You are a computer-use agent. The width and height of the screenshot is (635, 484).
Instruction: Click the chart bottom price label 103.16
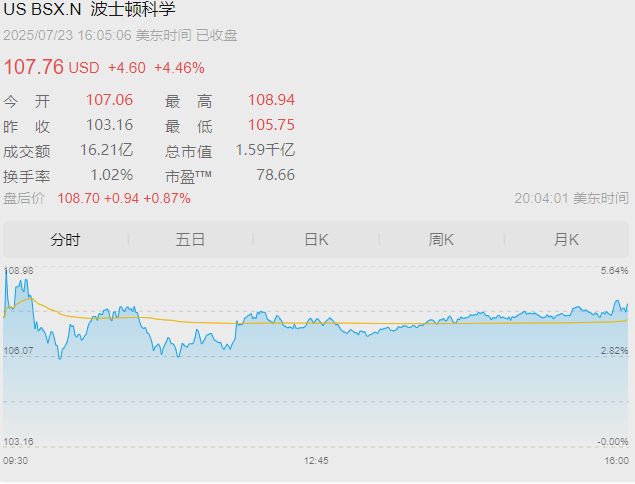click(x=18, y=442)
